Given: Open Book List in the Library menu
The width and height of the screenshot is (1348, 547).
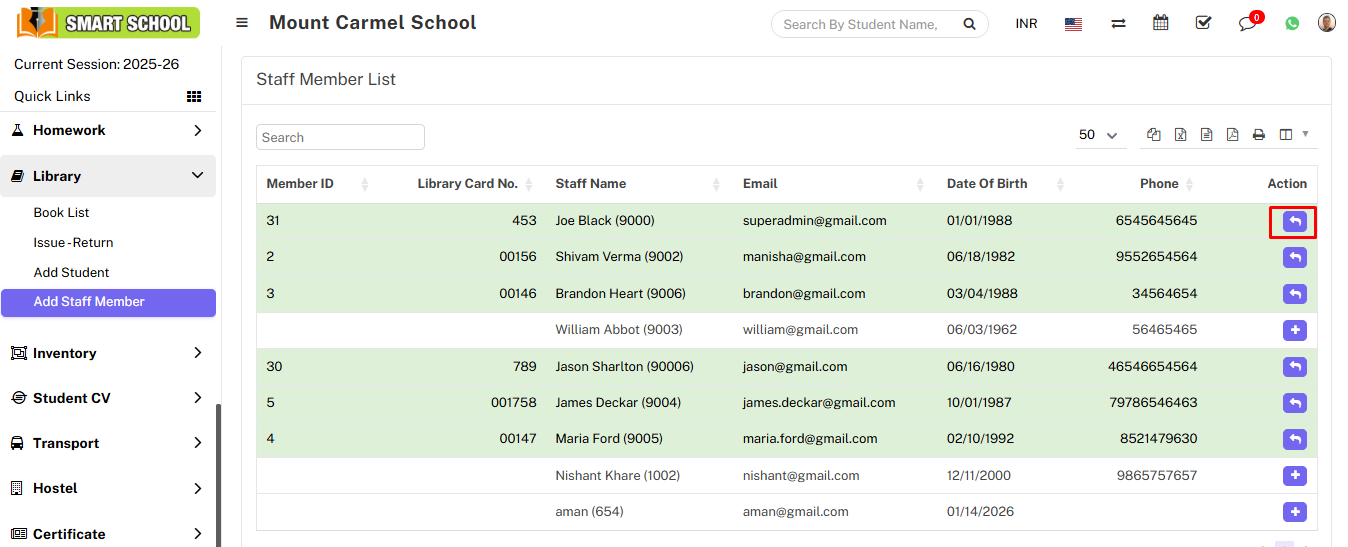Looking at the screenshot, I should point(61,213).
